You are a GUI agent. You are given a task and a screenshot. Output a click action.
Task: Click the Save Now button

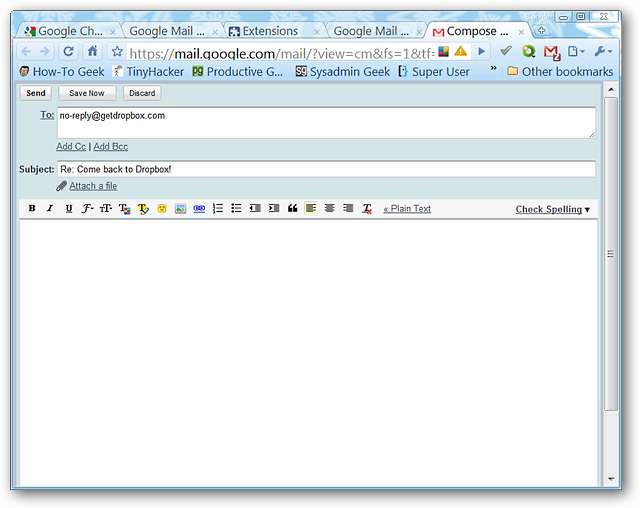[87, 93]
